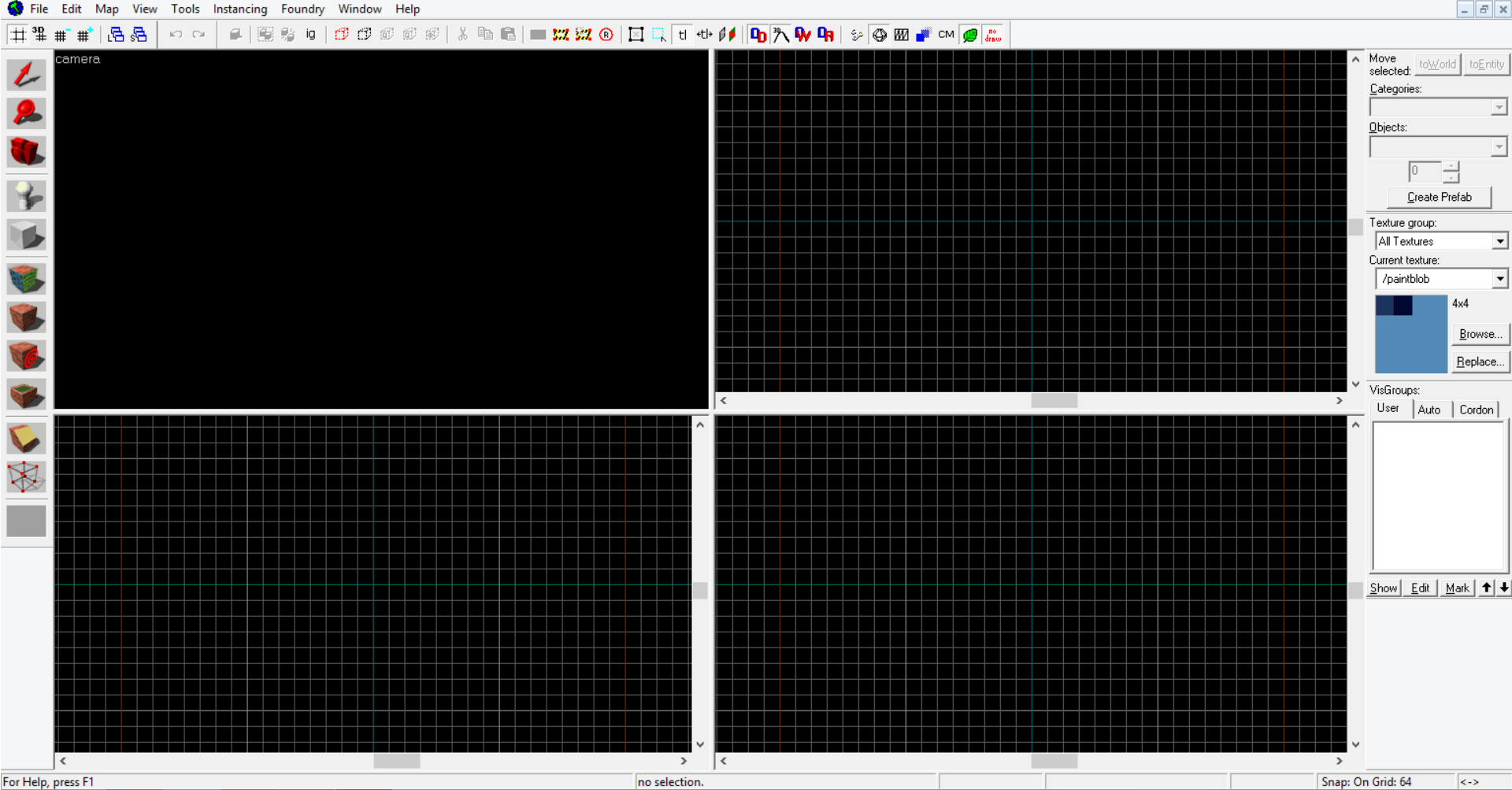Click the group objects icon
The width and height of the screenshot is (1512, 790).
coord(265,35)
